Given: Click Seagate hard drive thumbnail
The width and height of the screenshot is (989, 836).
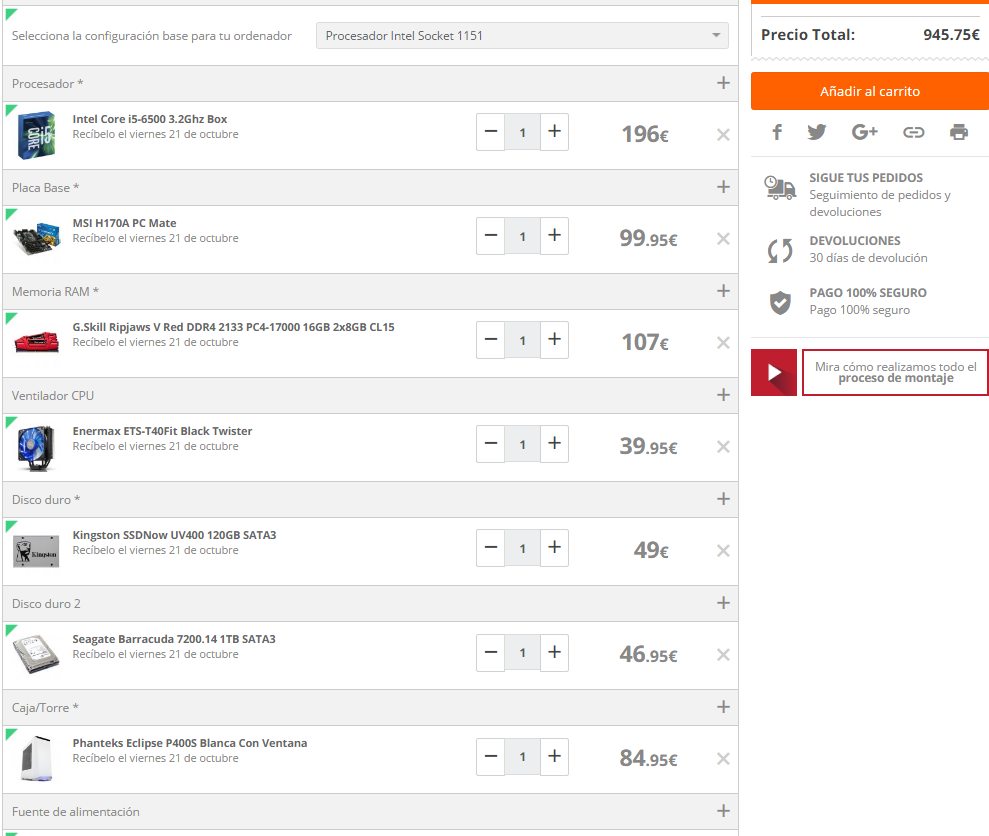Looking at the screenshot, I should [x=37, y=654].
